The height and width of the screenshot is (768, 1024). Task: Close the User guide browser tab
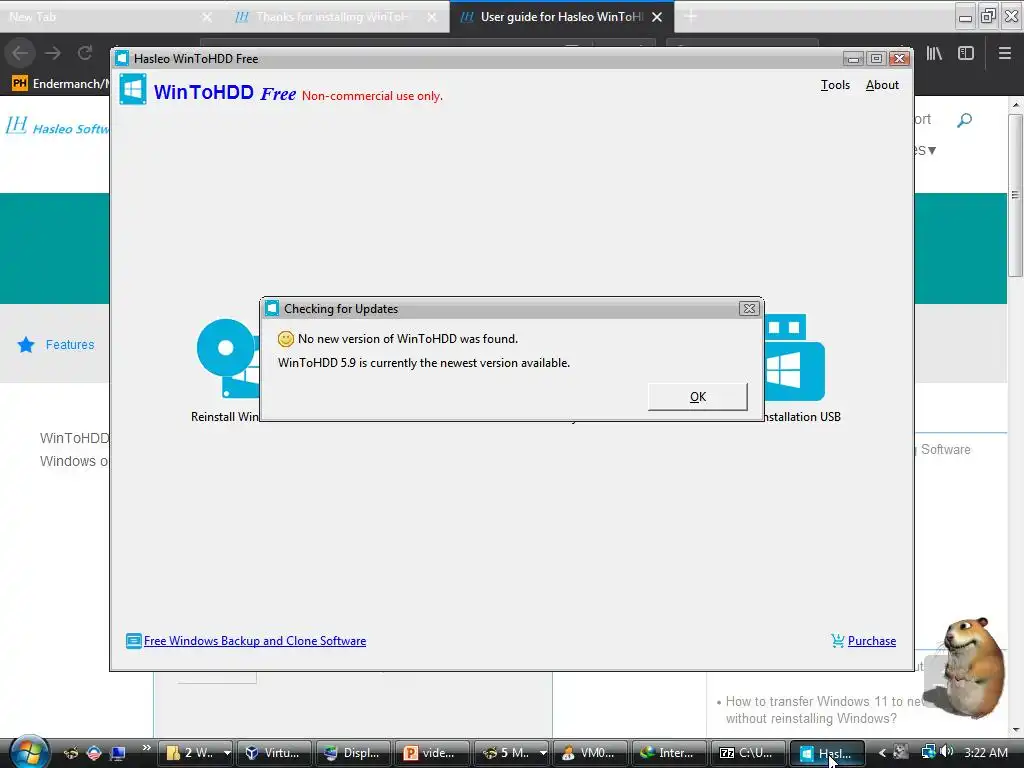click(657, 17)
